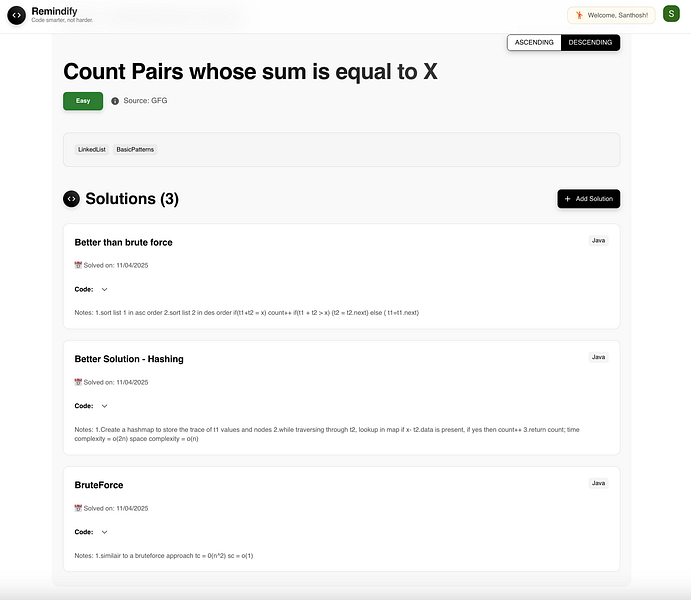The image size is (691, 600).
Task: Switch sorting to Descending
Action: coord(590,42)
